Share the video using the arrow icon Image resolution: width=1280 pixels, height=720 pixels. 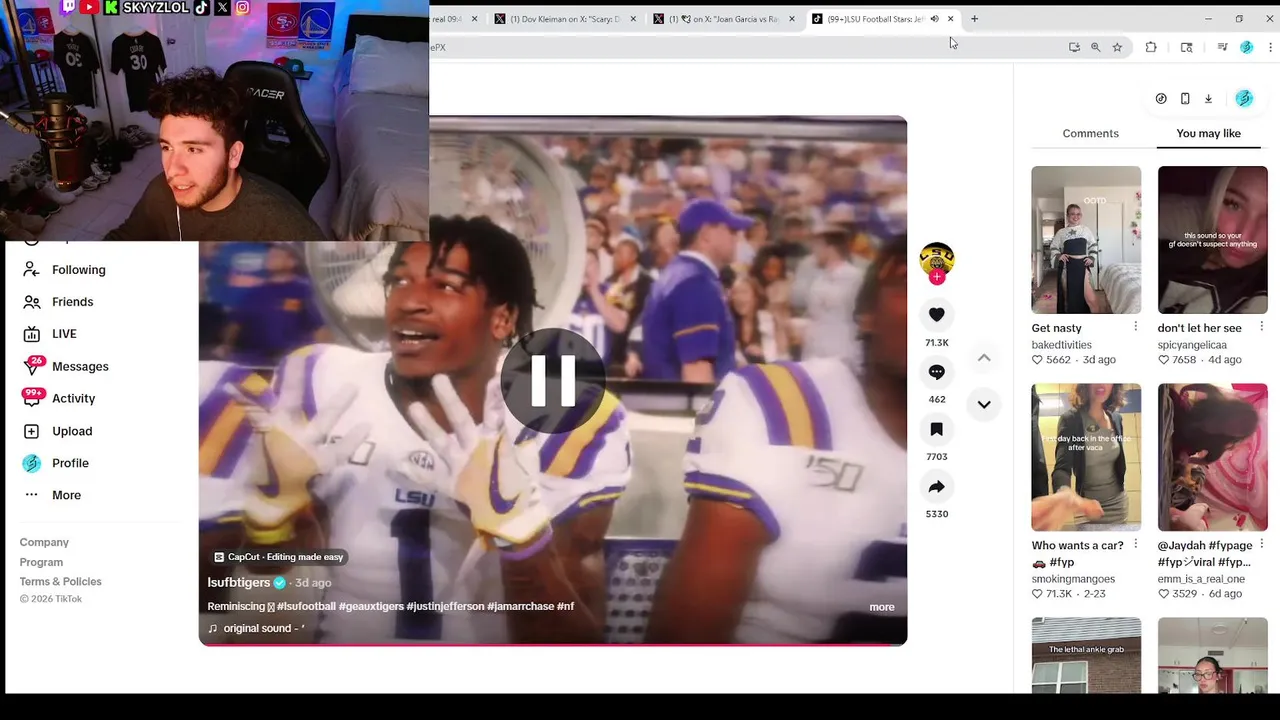tap(936, 487)
